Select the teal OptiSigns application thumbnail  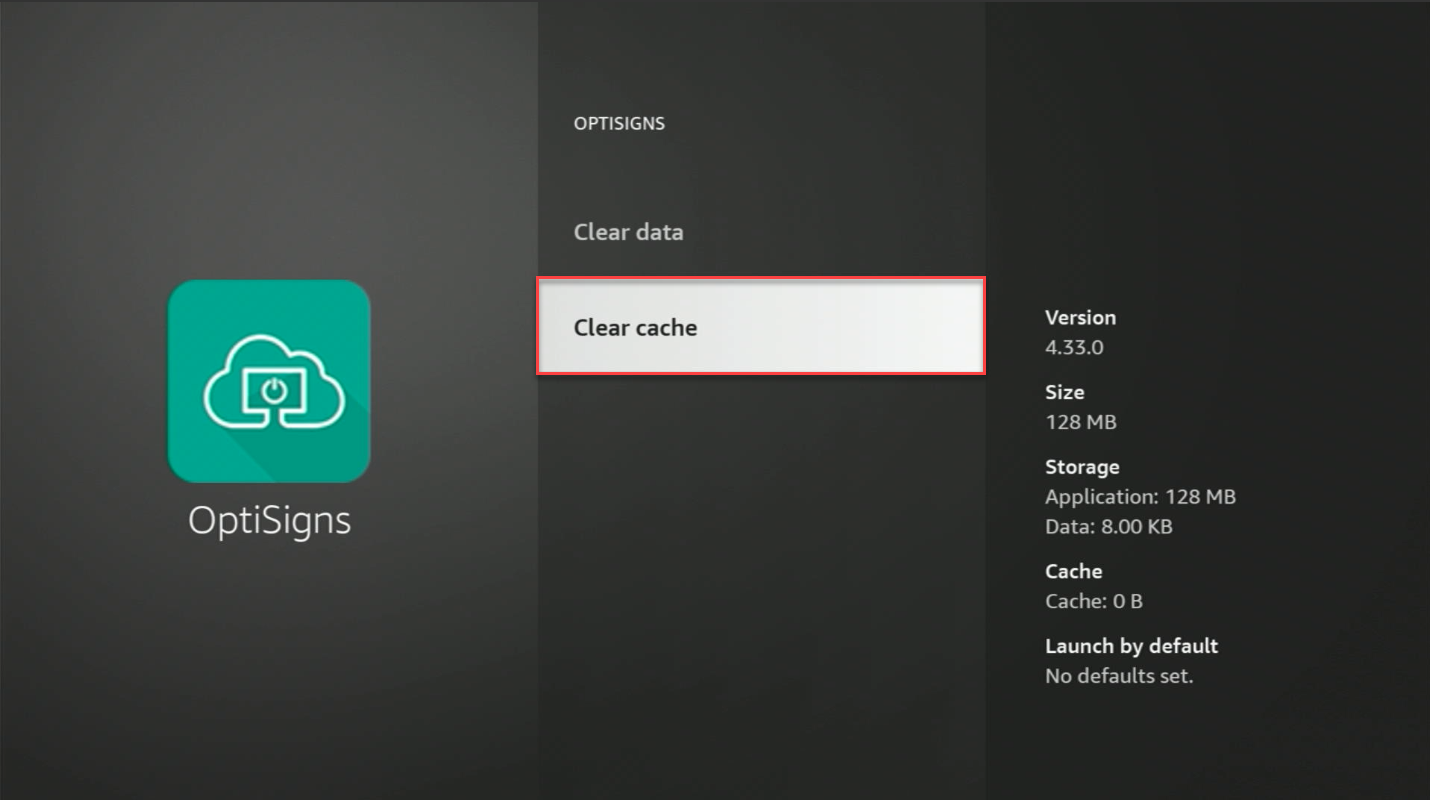pos(269,382)
